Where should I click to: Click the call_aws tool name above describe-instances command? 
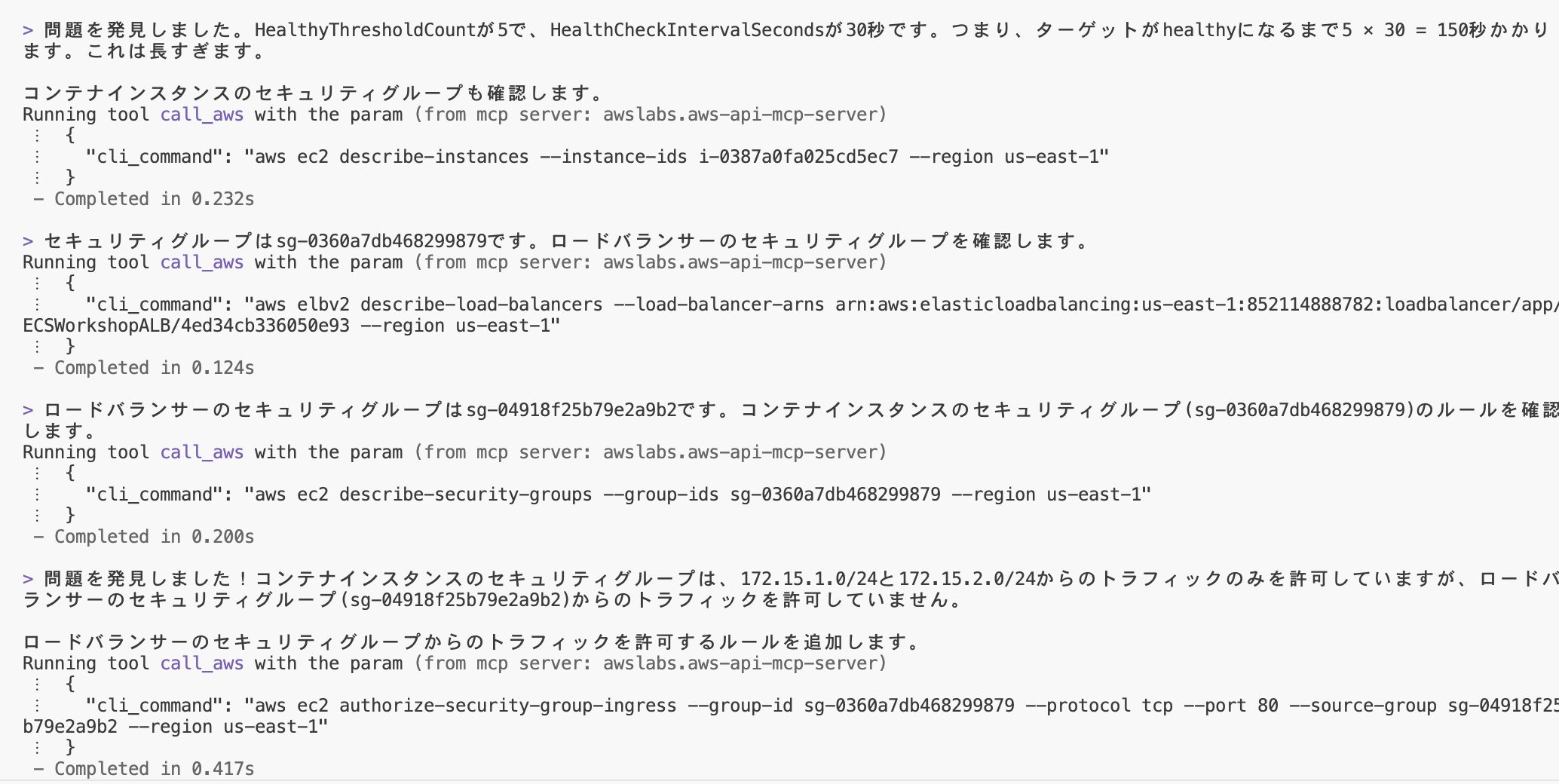[201, 115]
